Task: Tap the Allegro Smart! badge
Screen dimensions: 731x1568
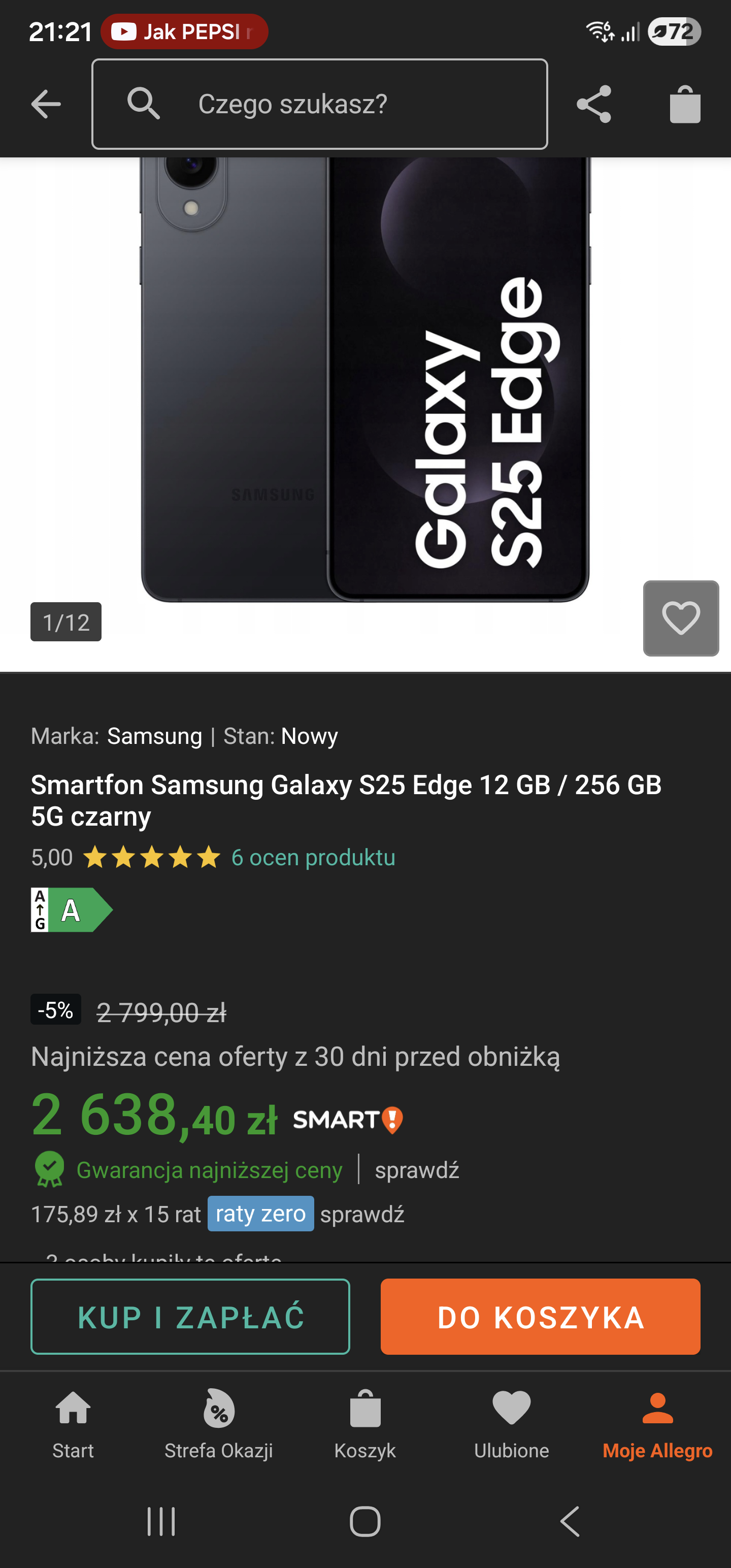Action: (x=348, y=1120)
